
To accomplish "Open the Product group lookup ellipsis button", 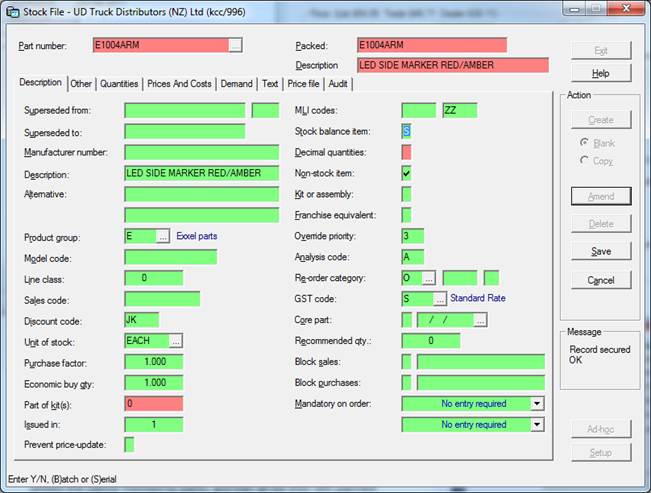I will click(163, 236).
